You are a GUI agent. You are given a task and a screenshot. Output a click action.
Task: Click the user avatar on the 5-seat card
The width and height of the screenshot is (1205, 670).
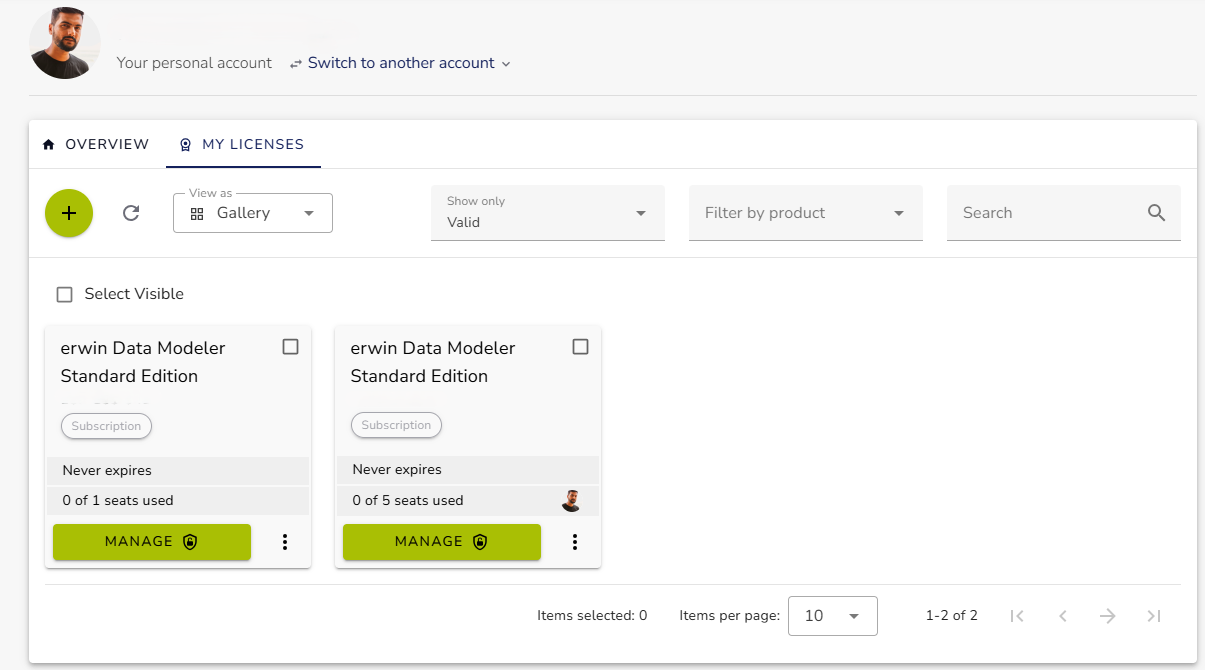tap(571, 501)
